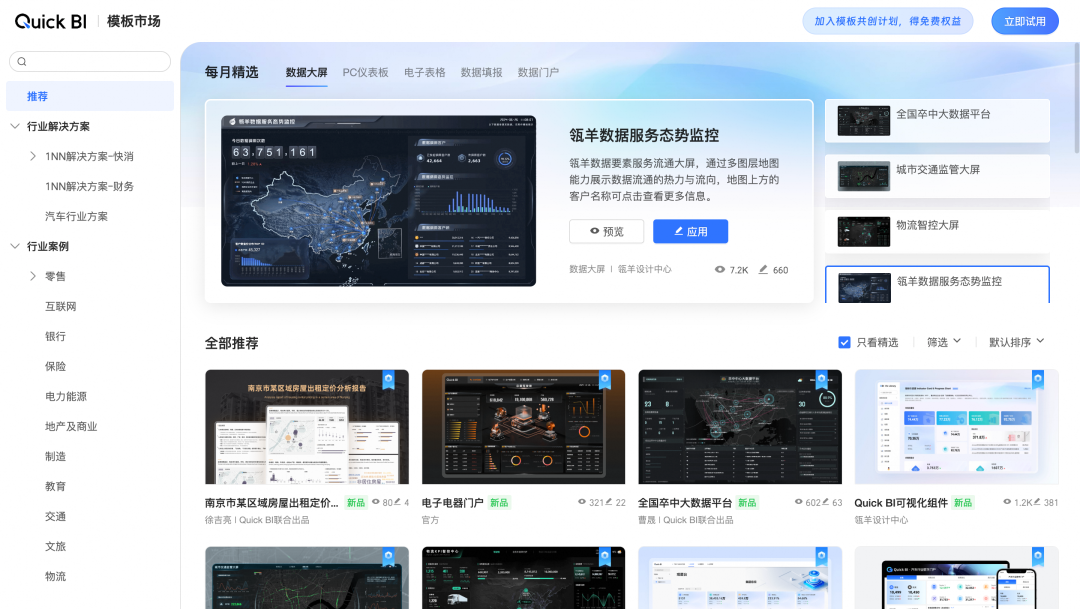Image resolution: width=1080 pixels, height=609 pixels.
Task: Click the 预览 button
Action: (607, 231)
